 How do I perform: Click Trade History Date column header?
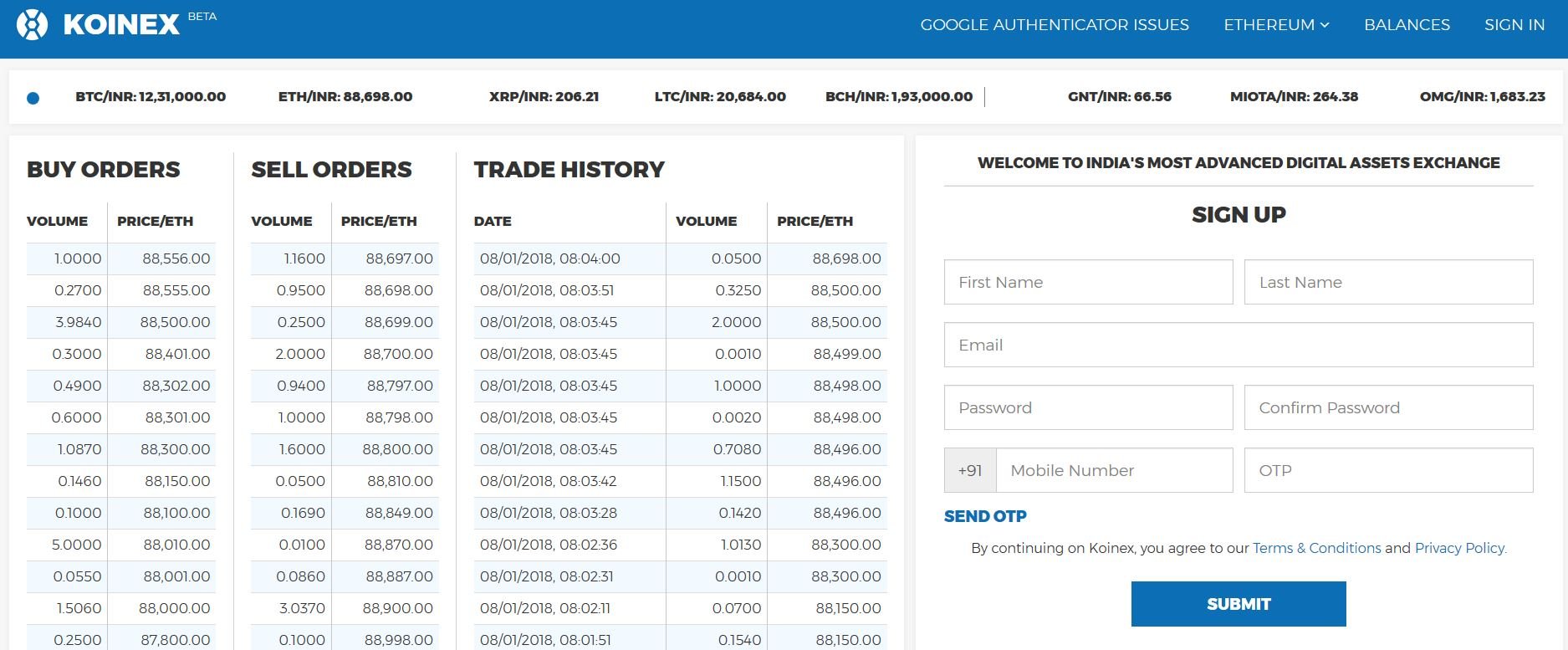click(493, 221)
